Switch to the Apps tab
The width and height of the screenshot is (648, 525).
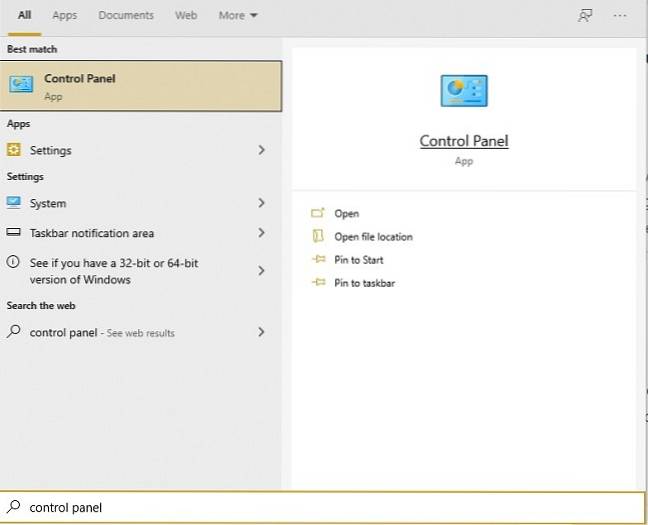click(x=64, y=16)
